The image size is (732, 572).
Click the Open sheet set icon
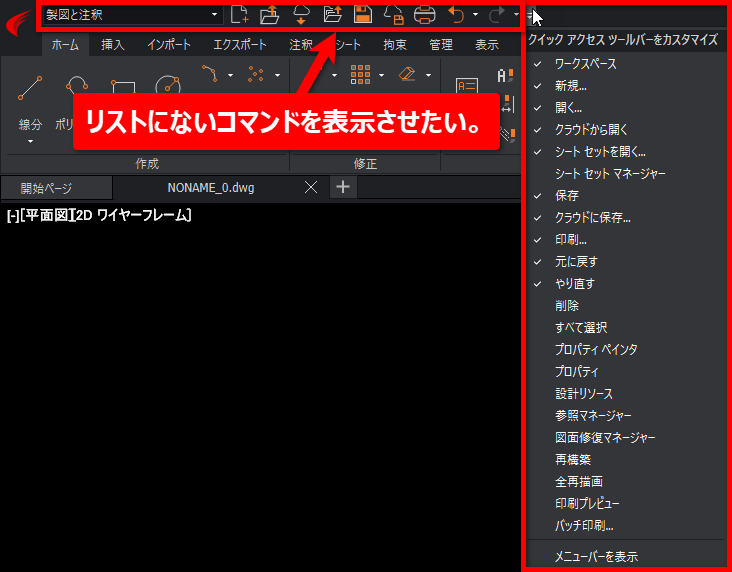332,14
